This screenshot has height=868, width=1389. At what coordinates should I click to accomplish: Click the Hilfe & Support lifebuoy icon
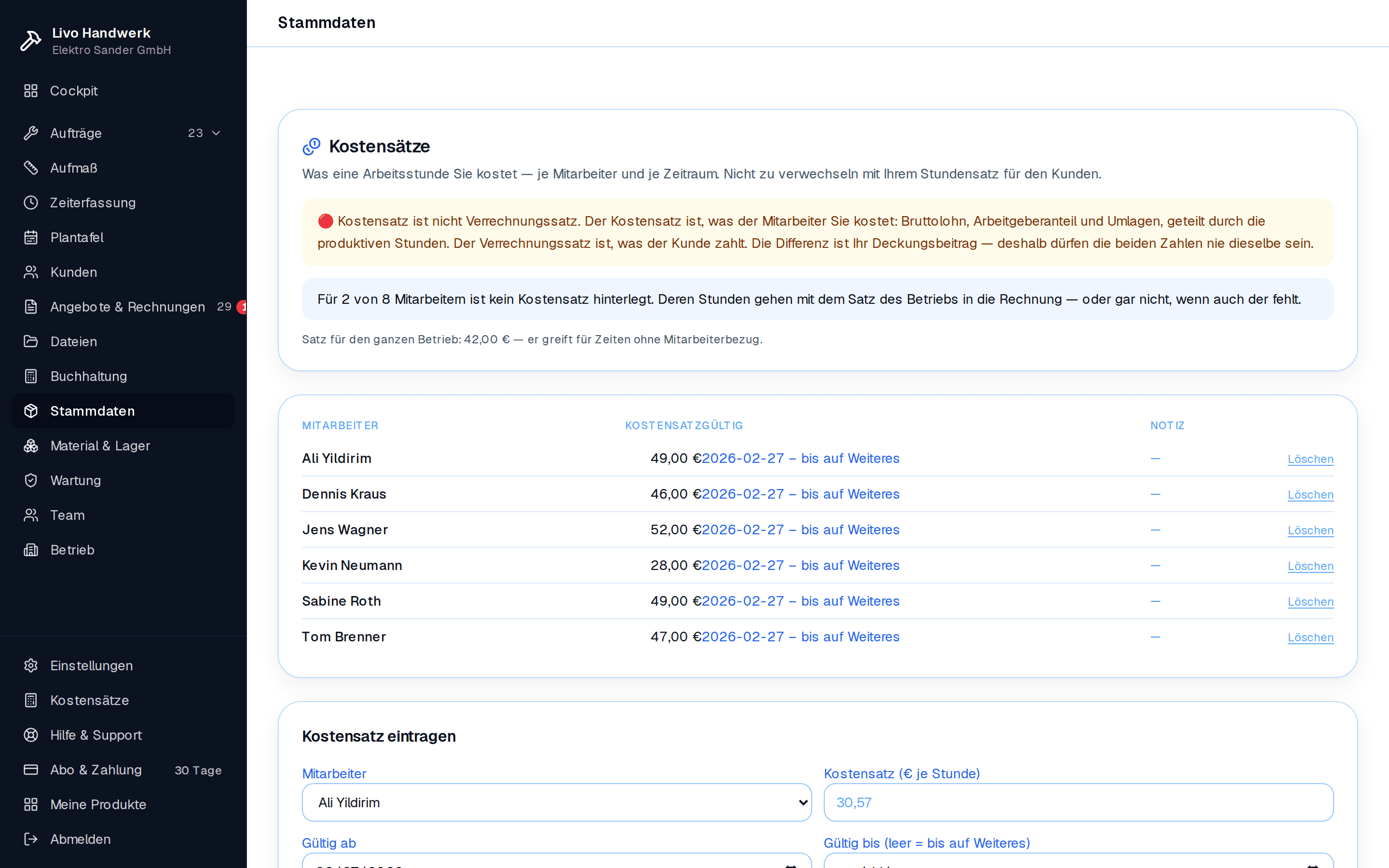(x=31, y=735)
